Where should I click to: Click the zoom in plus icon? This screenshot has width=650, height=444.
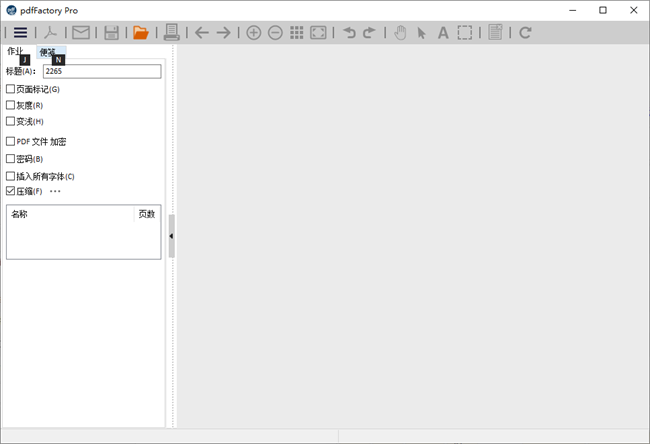[253, 33]
